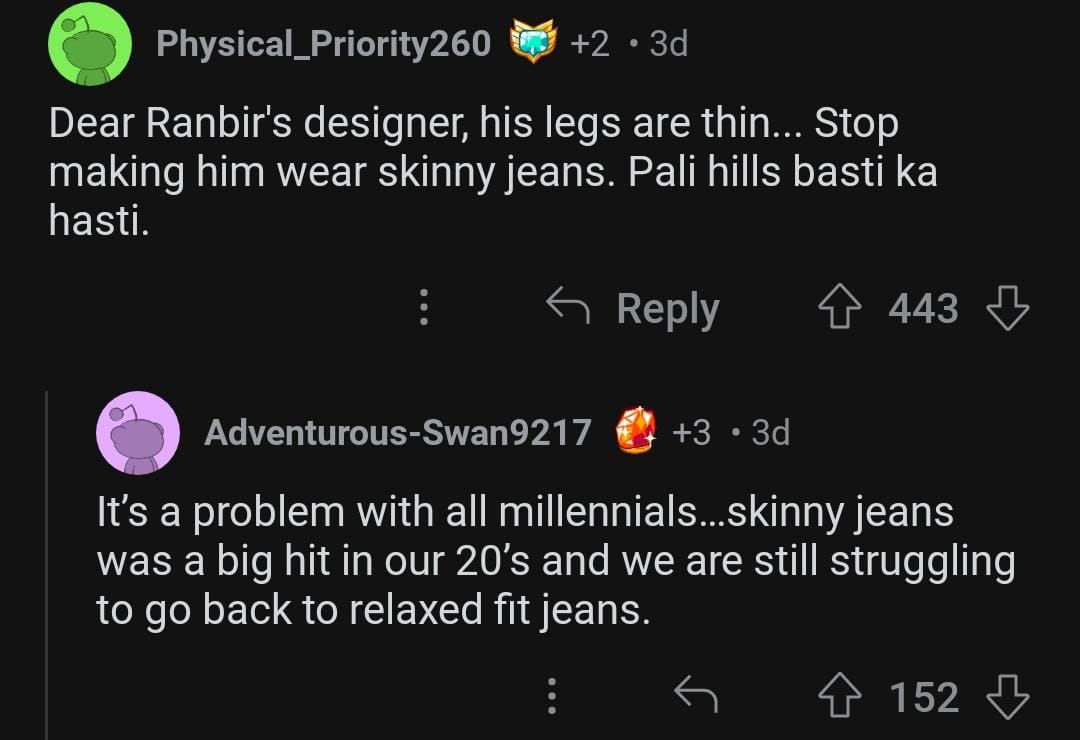Viewport: 1080px width, 740px height.
Task: Collapse the thread using the vertical line
Action: (46, 565)
